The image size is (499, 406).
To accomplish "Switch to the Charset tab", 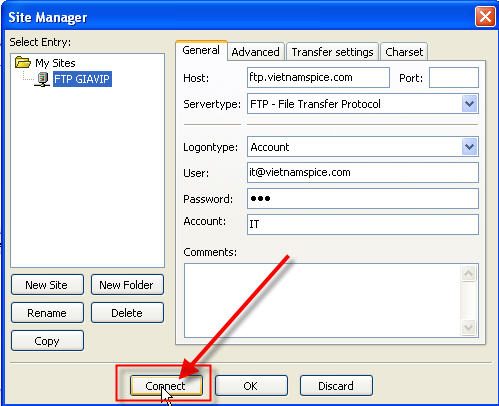I will pos(404,52).
